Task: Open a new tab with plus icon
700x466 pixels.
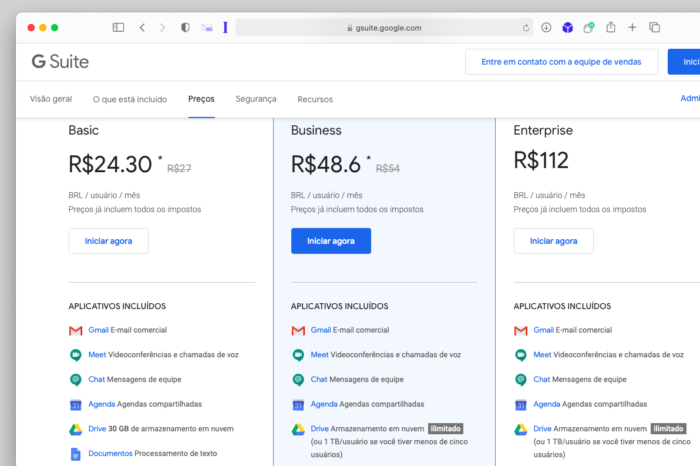Action: tap(632, 28)
